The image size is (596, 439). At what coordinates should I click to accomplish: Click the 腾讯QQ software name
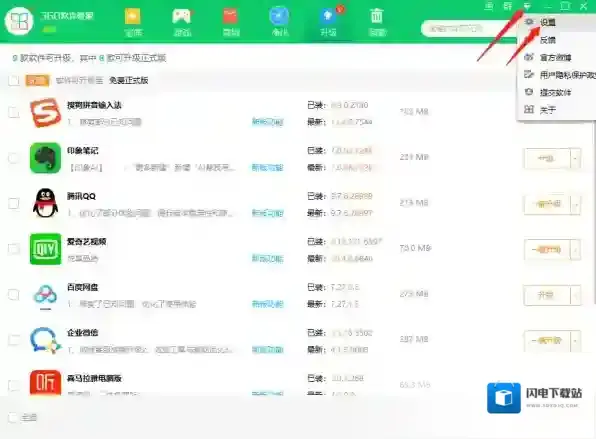81,196
